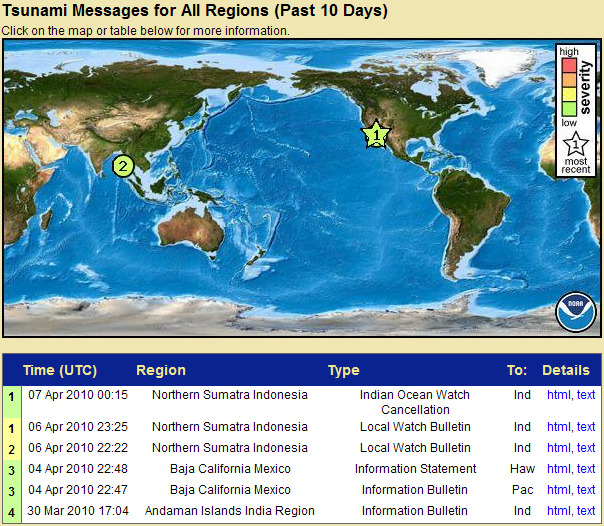Image resolution: width=604 pixels, height=526 pixels.
Task: Click Tsunami Messages for All Regions heading
Action: click(x=195, y=11)
